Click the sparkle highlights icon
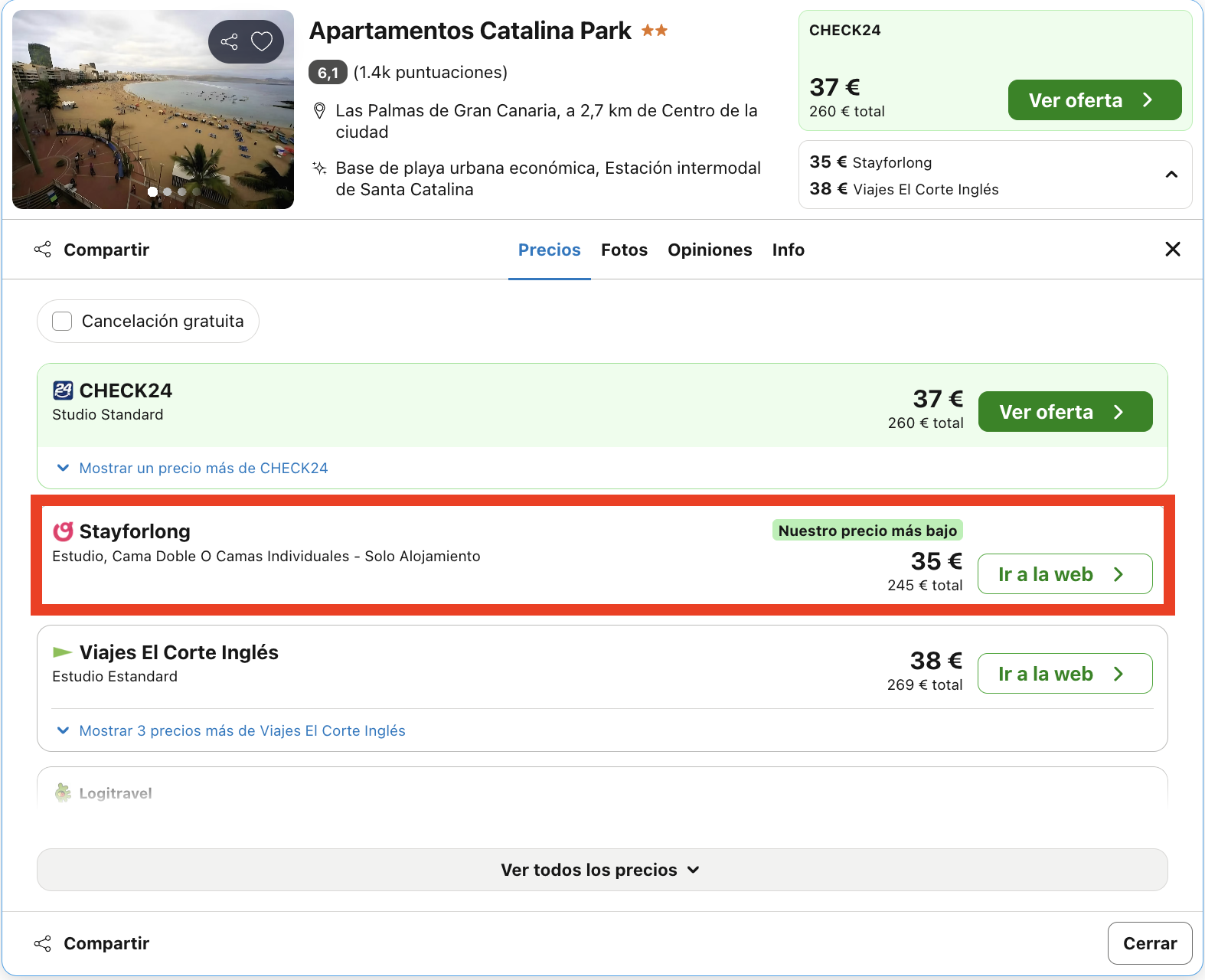 pyautogui.click(x=320, y=168)
